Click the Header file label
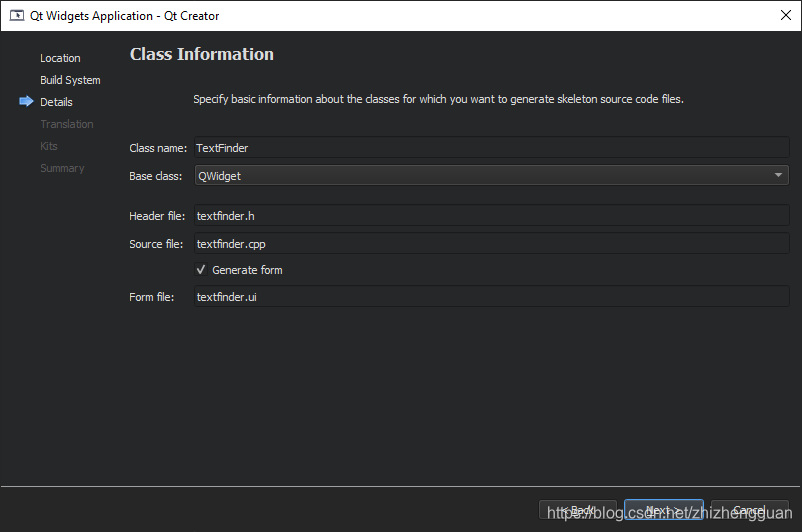The width and height of the screenshot is (802, 532). tap(157, 216)
